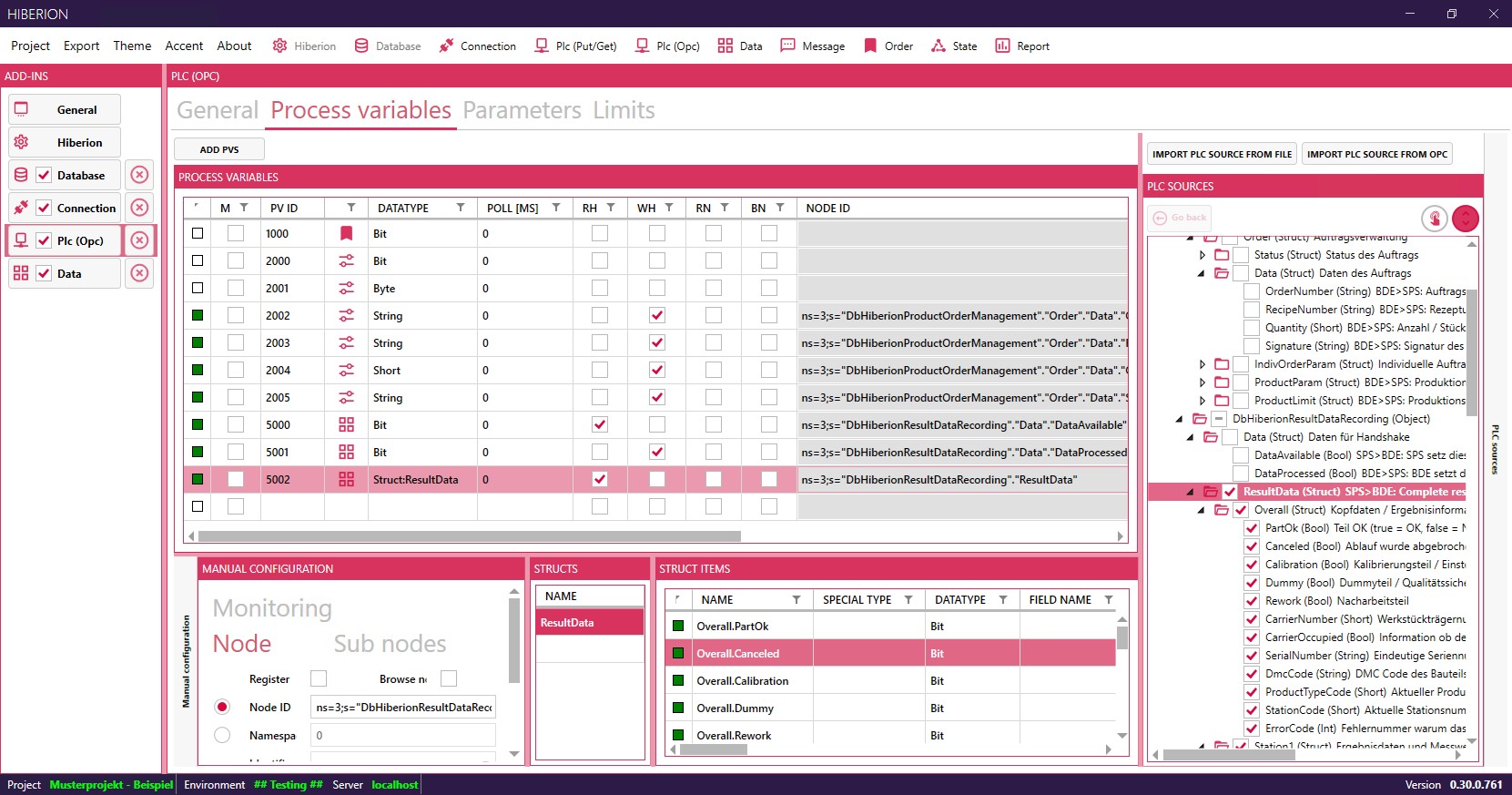Open the POLL [MS] column filter icon
1512x795 pixels.
[556, 208]
